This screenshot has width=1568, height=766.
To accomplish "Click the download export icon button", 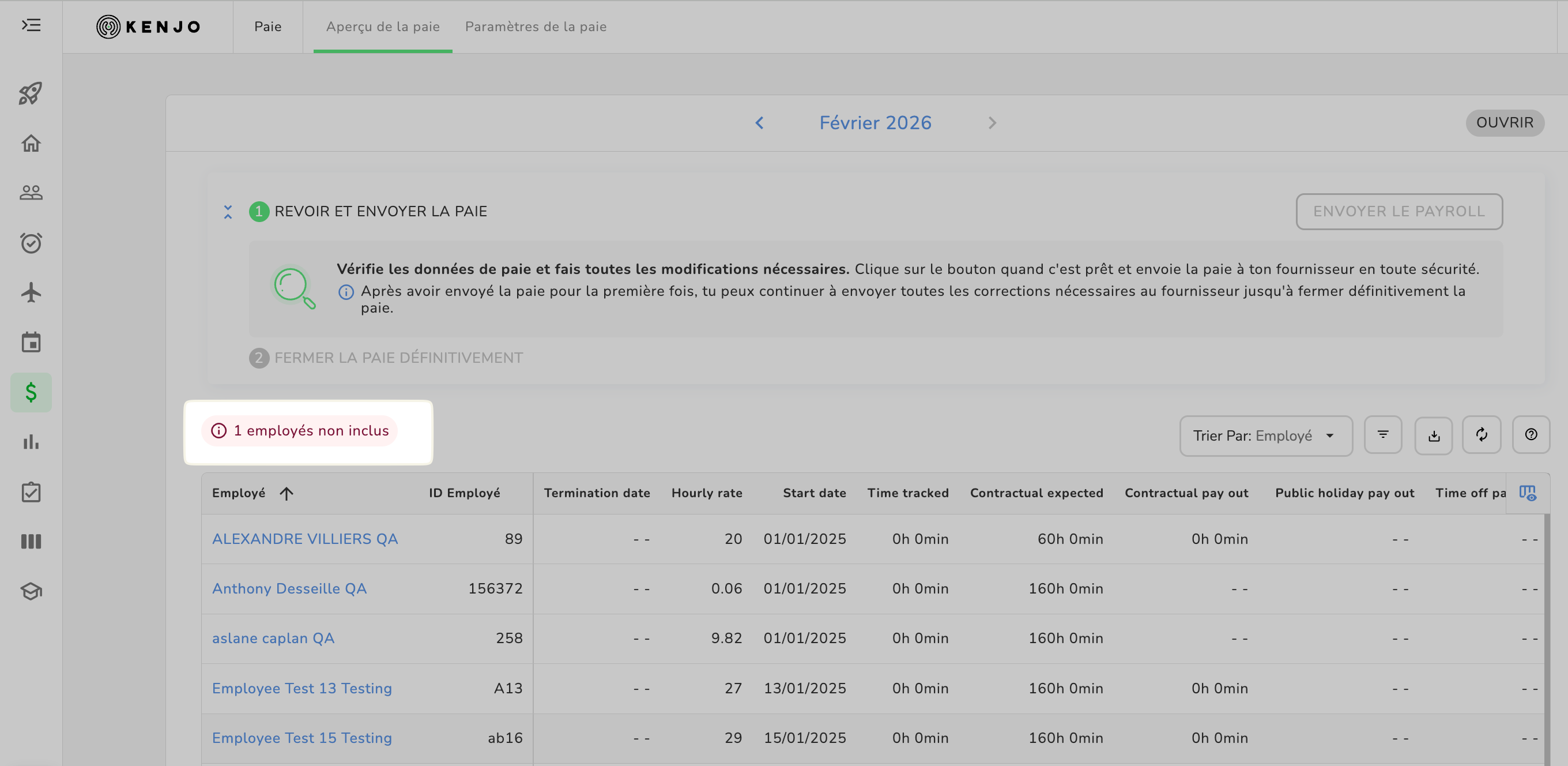I will click(1434, 435).
